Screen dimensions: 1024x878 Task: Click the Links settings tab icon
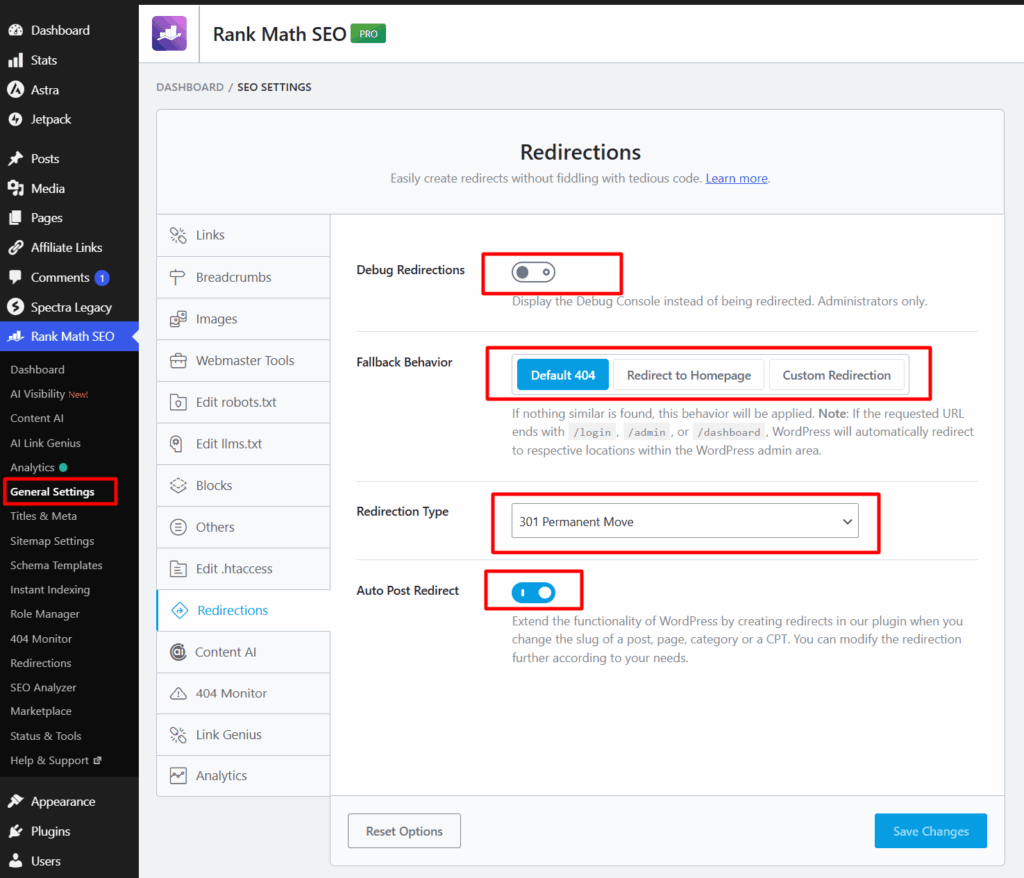[x=178, y=235]
